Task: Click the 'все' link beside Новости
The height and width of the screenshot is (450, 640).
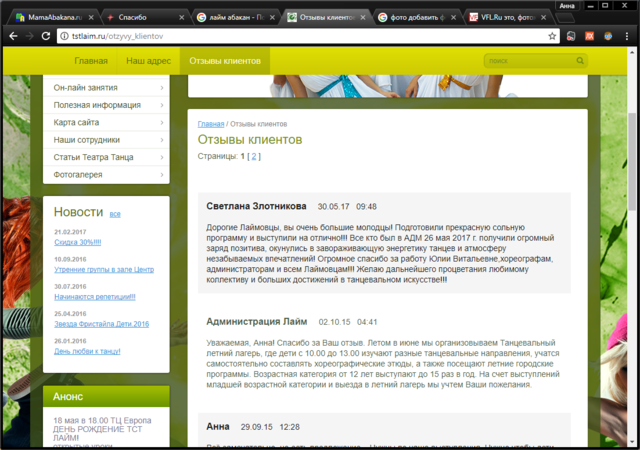Action: point(115,214)
